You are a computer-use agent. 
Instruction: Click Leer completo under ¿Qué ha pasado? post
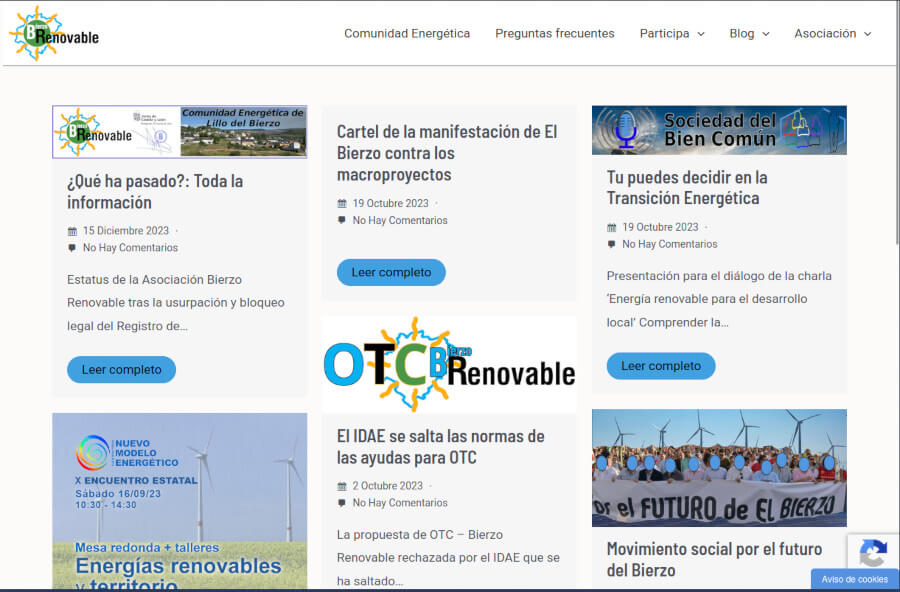point(121,369)
